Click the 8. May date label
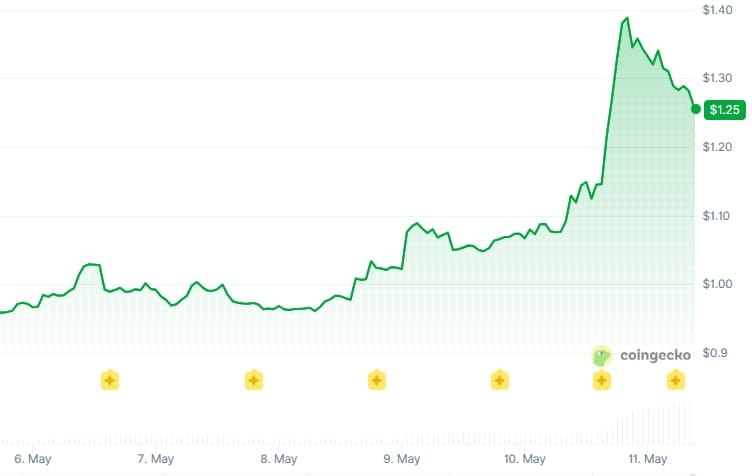This screenshot has width=752, height=476. click(279, 459)
